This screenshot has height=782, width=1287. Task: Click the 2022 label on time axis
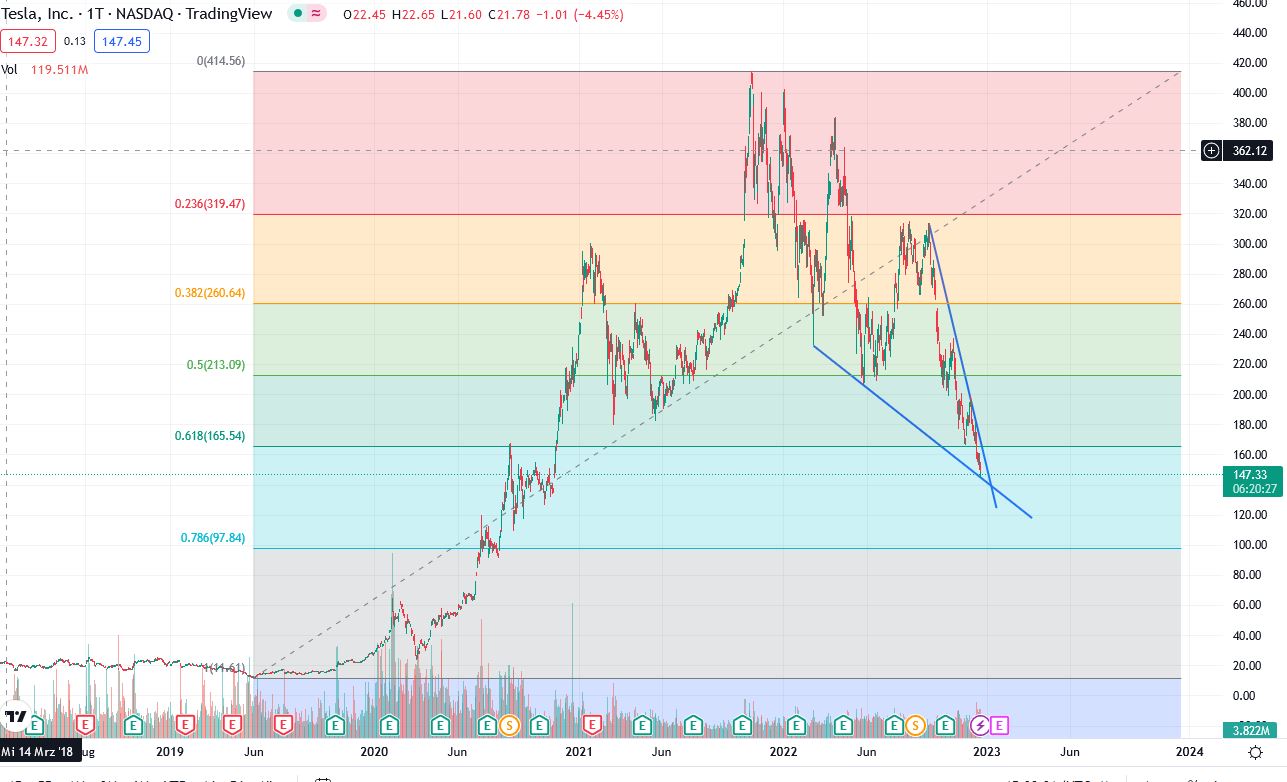pyautogui.click(x=783, y=751)
